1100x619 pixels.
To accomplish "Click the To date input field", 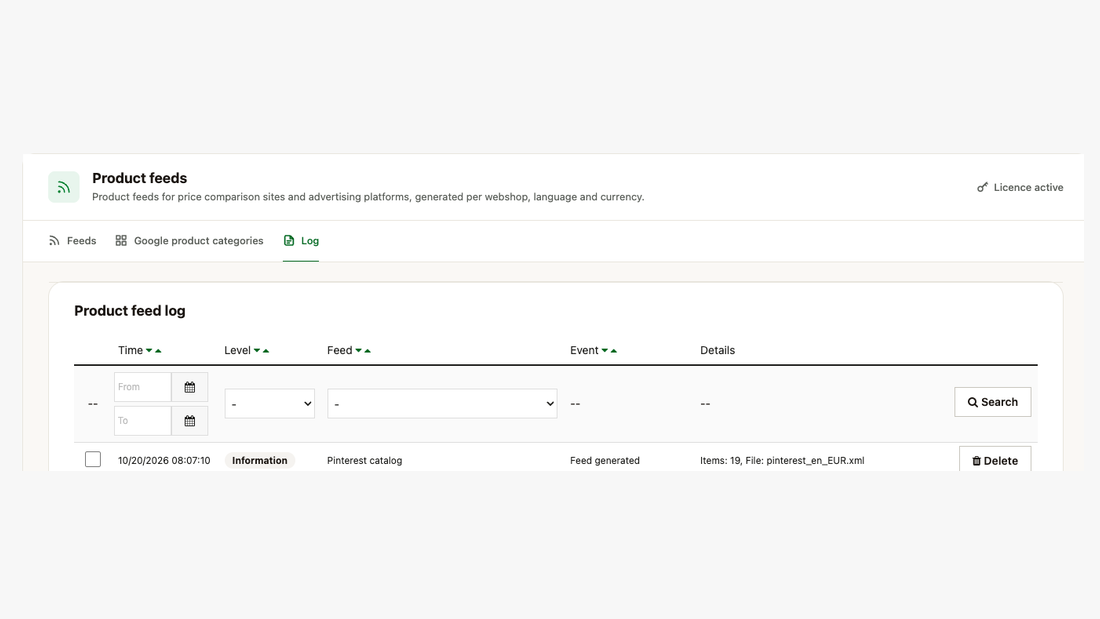I will point(143,421).
